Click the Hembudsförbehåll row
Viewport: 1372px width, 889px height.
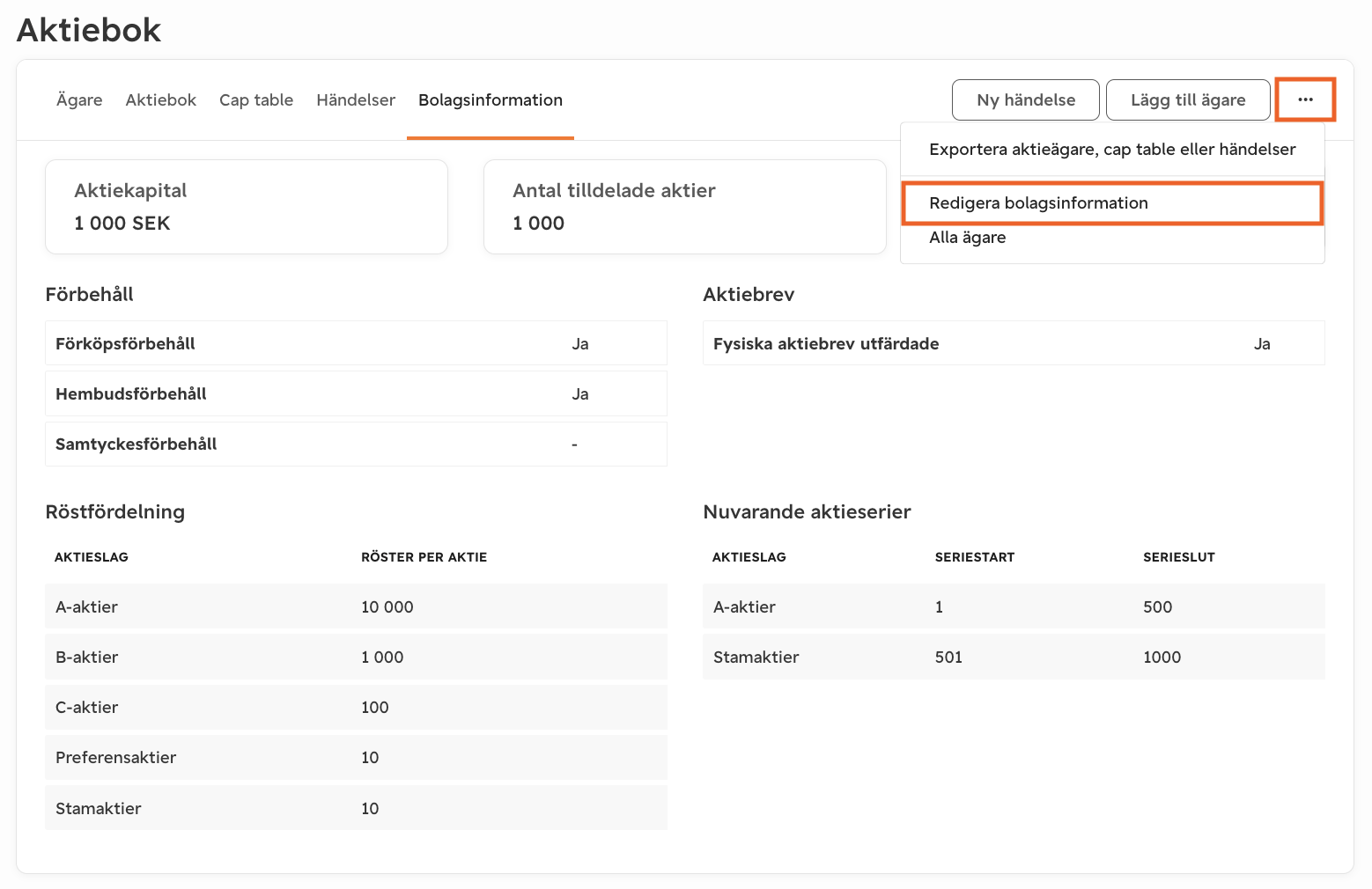[x=356, y=393]
